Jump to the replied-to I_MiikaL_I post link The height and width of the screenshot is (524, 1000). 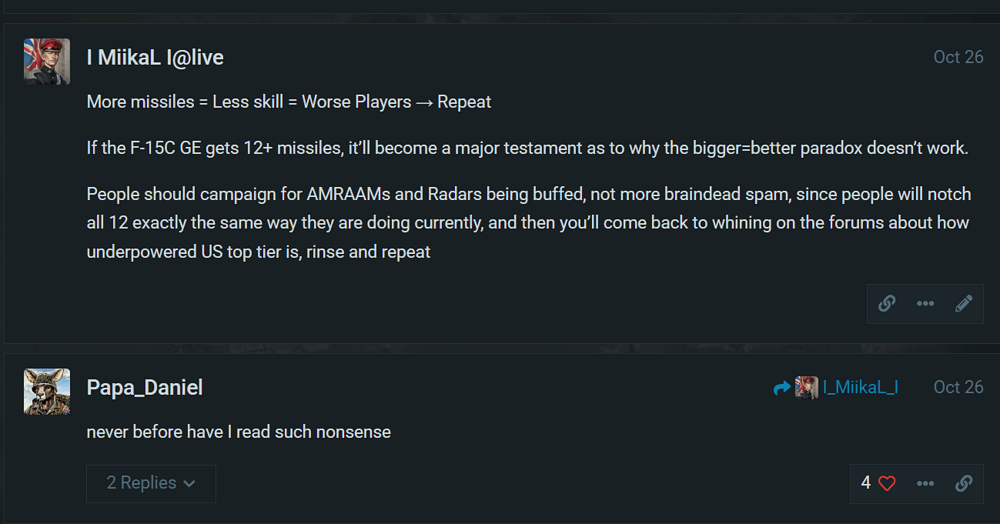(859, 387)
